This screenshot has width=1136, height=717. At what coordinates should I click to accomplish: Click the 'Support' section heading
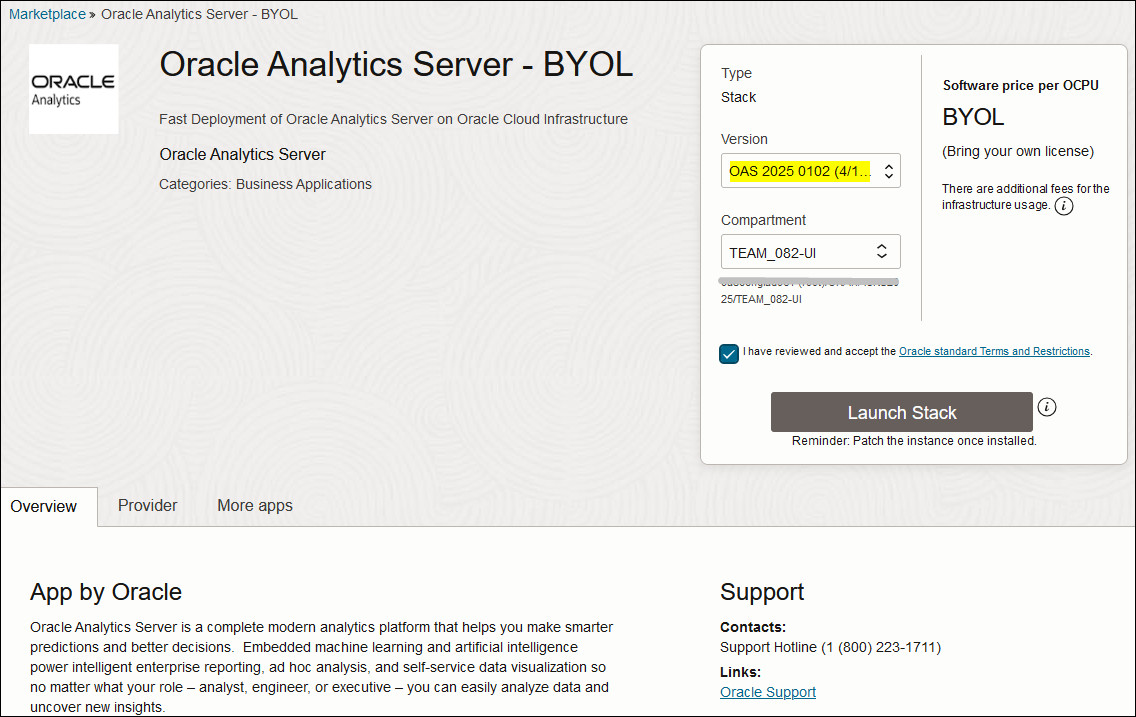[x=762, y=592]
